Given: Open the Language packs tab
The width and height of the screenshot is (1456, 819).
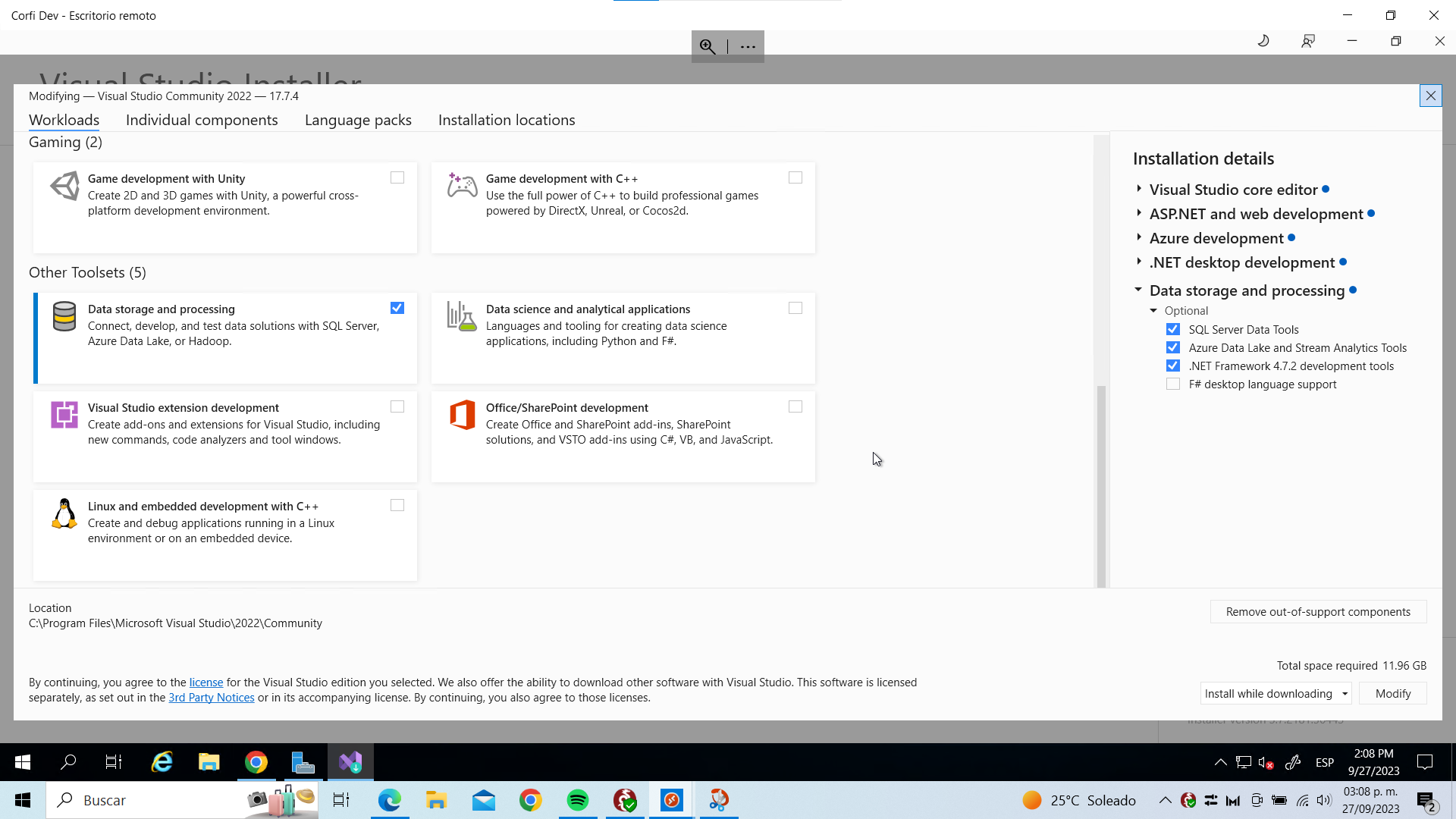Looking at the screenshot, I should pyautogui.click(x=358, y=120).
